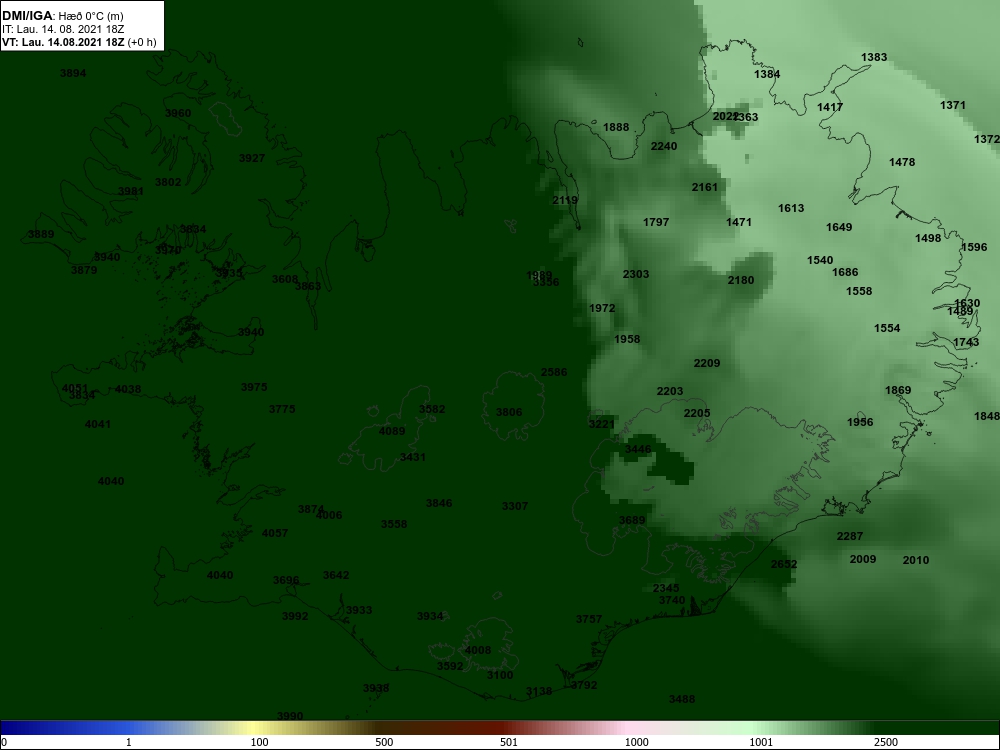The width and height of the screenshot is (1000, 750).
Task: Click the map value 1956
Action: [860, 422]
